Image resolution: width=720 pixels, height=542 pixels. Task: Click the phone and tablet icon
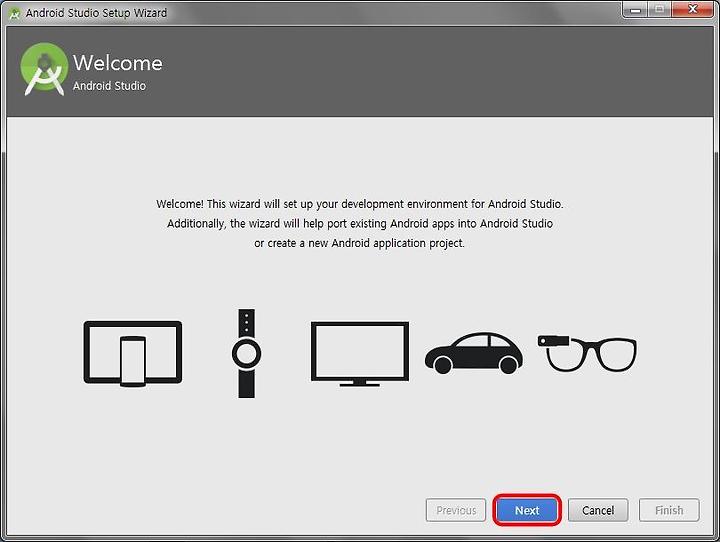(133, 353)
